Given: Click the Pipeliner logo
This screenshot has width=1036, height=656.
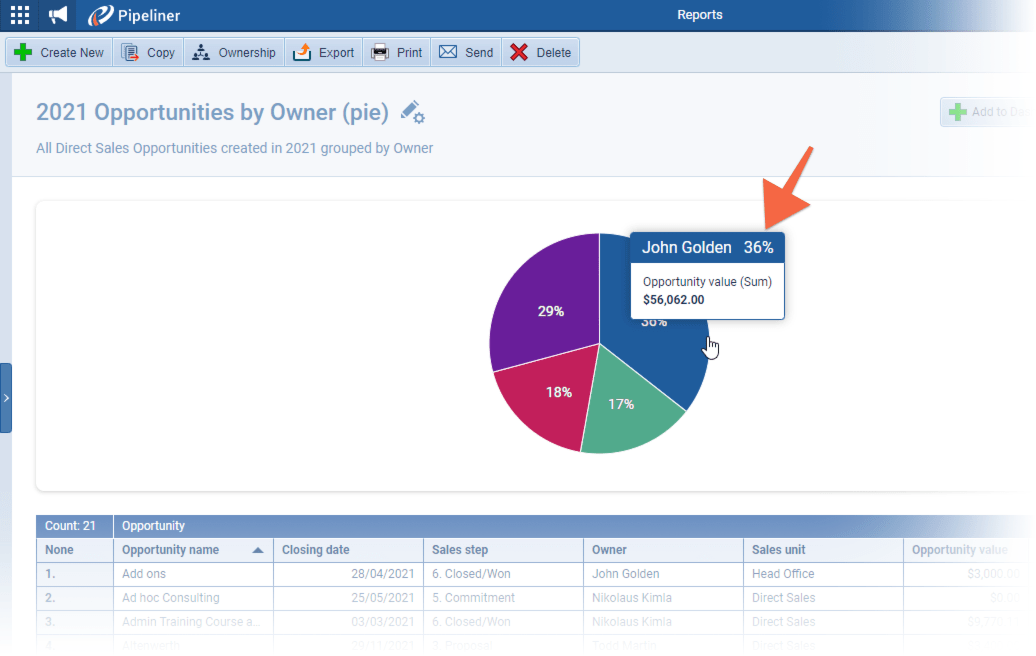Looking at the screenshot, I should pyautogui.click(x=133, y=15).
